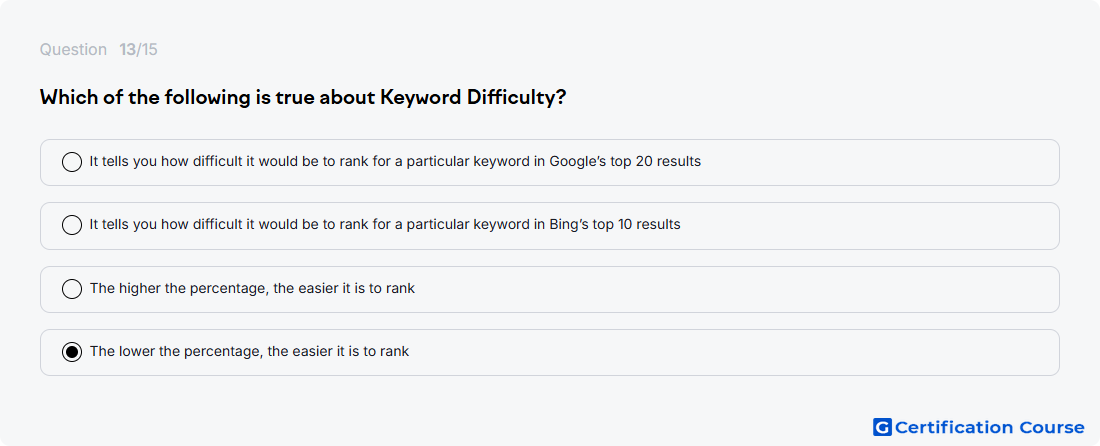Open the Certification Course watermark link
The width and height of the screenshot is (1100, 446).
[x=979, y=427]
